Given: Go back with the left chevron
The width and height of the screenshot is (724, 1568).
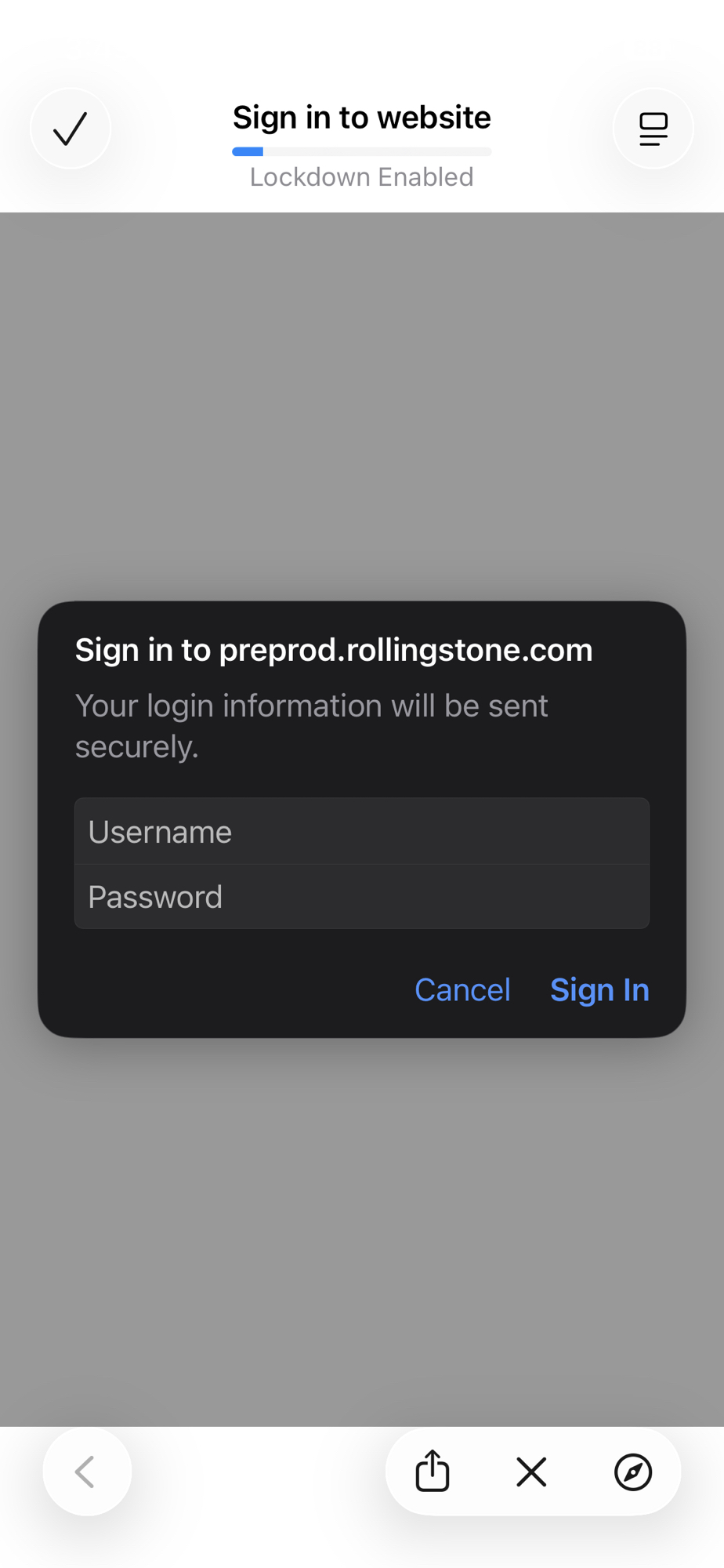Looking at the screenshot, I should [x=86, y=1472].
